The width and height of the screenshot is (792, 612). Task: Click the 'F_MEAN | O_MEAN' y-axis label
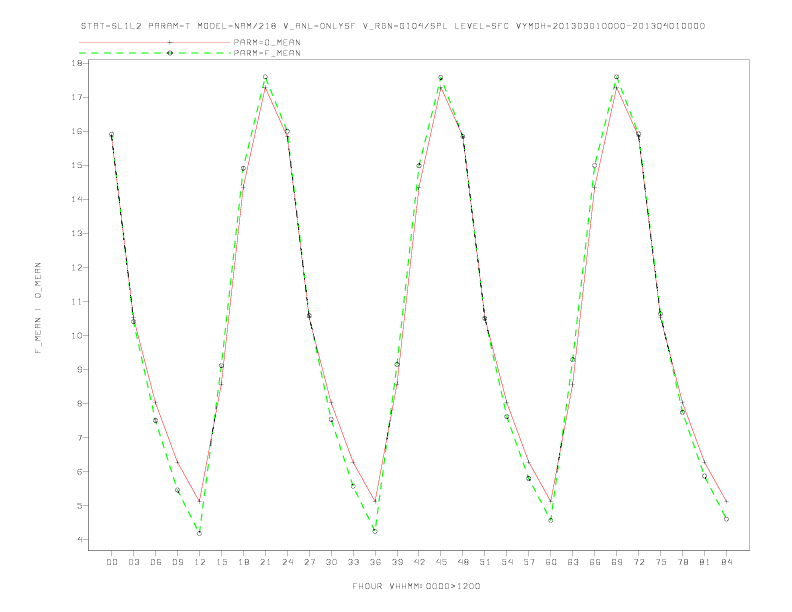point(38,308)
